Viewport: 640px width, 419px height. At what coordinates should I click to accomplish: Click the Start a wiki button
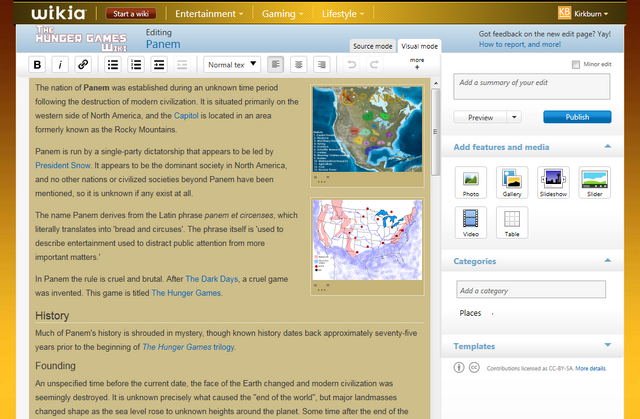(131, 13)
